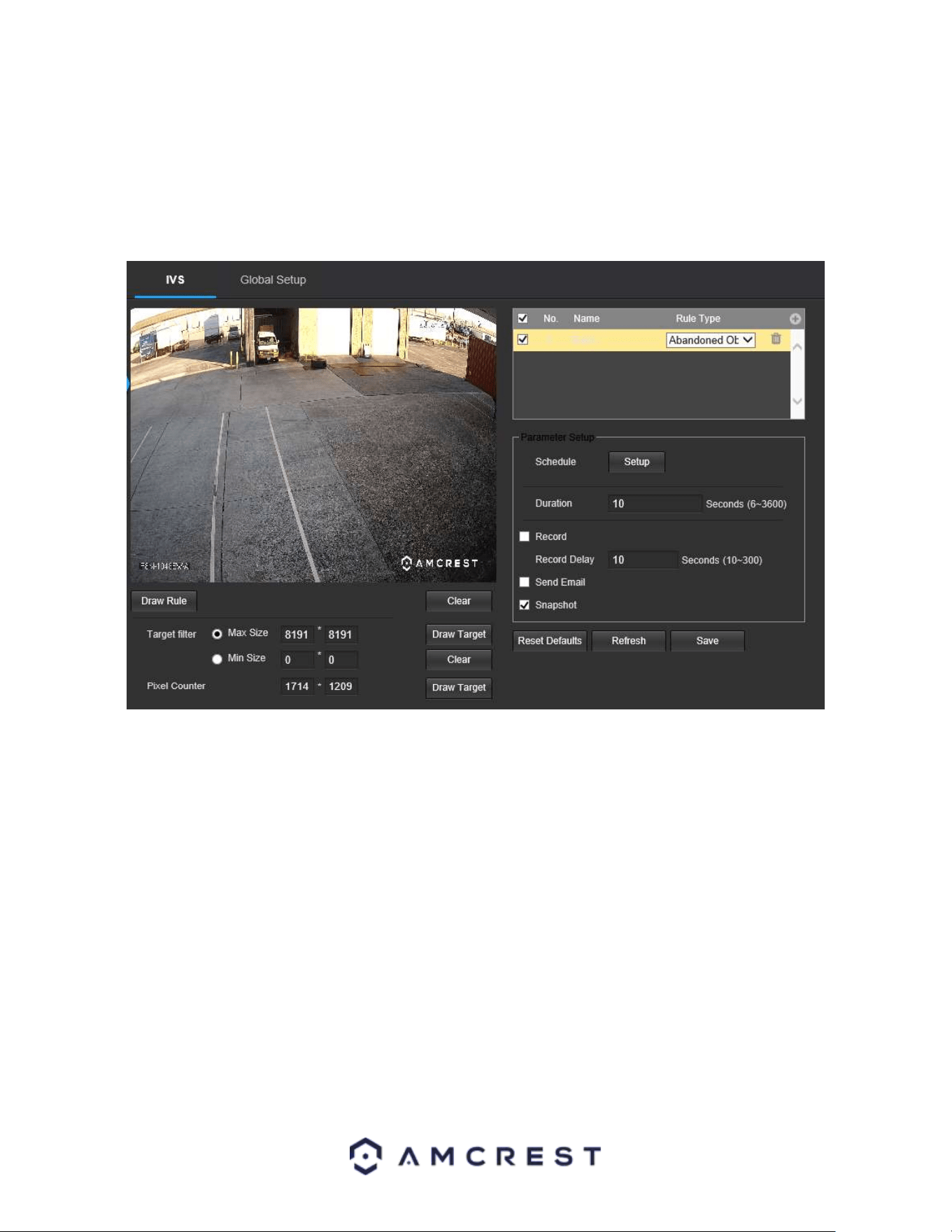The height and width of the screenshot is (1232, 952).
Task: Click the Pixel Counter height value 1209
Action: tap(341, 686)
